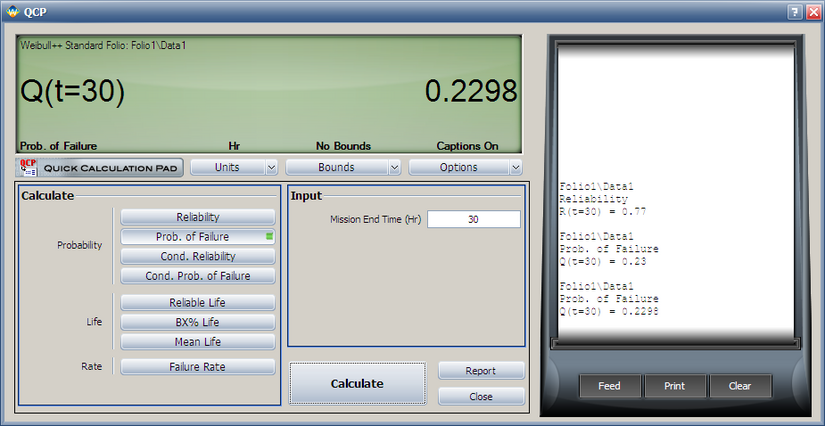
Task: Click the help question mark button
Action: pyautogui.click(x=793, y=10)
